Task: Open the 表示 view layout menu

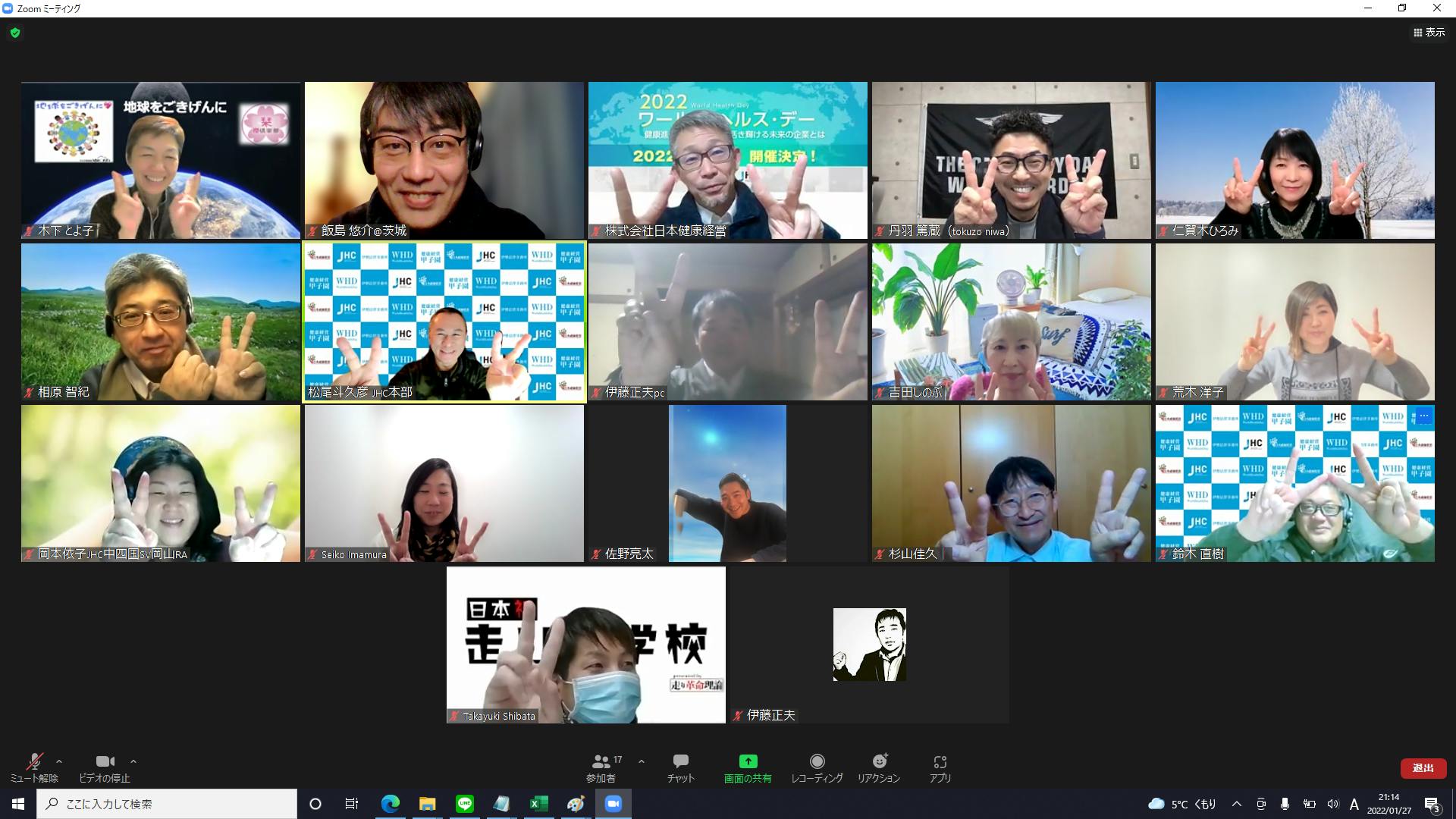Action: tap(1429, 33)
